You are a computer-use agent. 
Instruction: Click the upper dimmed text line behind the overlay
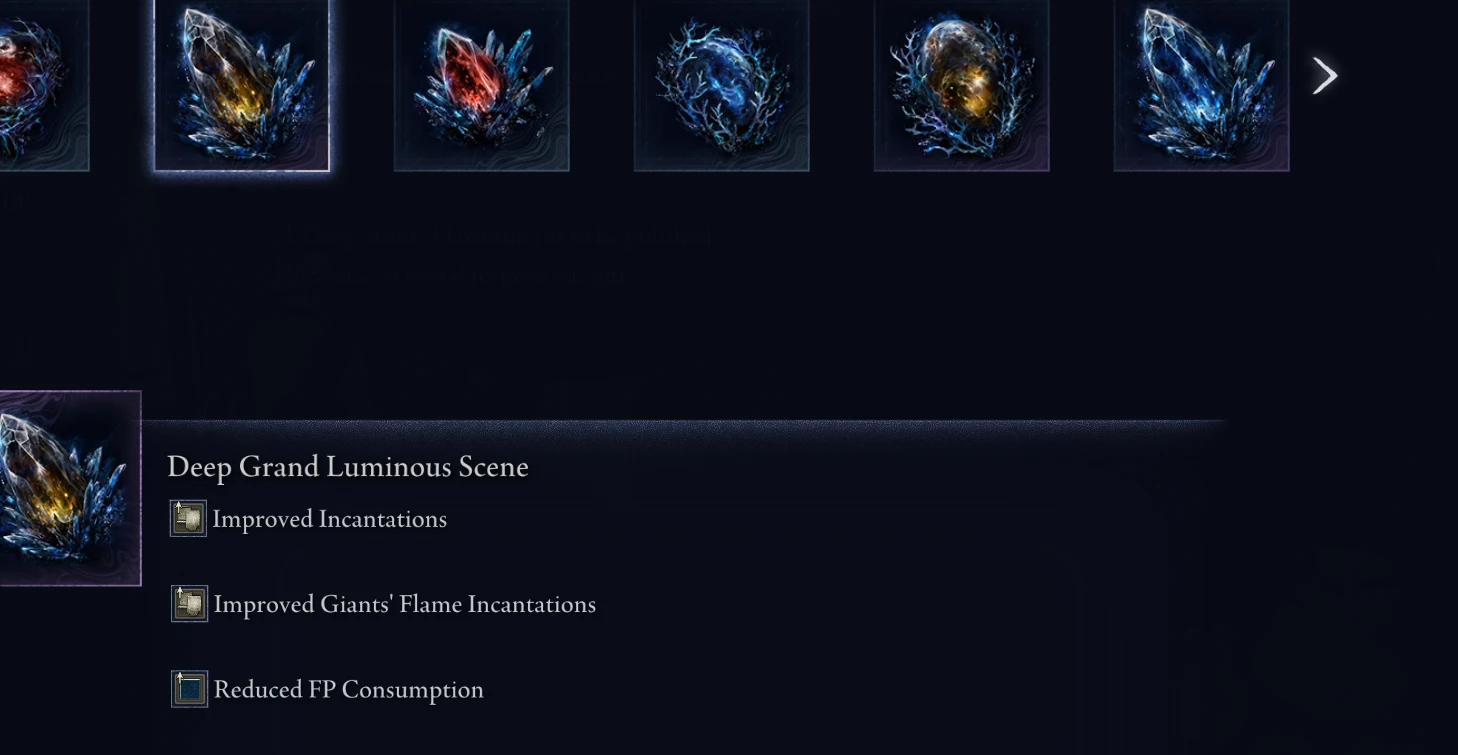(500, 237)
